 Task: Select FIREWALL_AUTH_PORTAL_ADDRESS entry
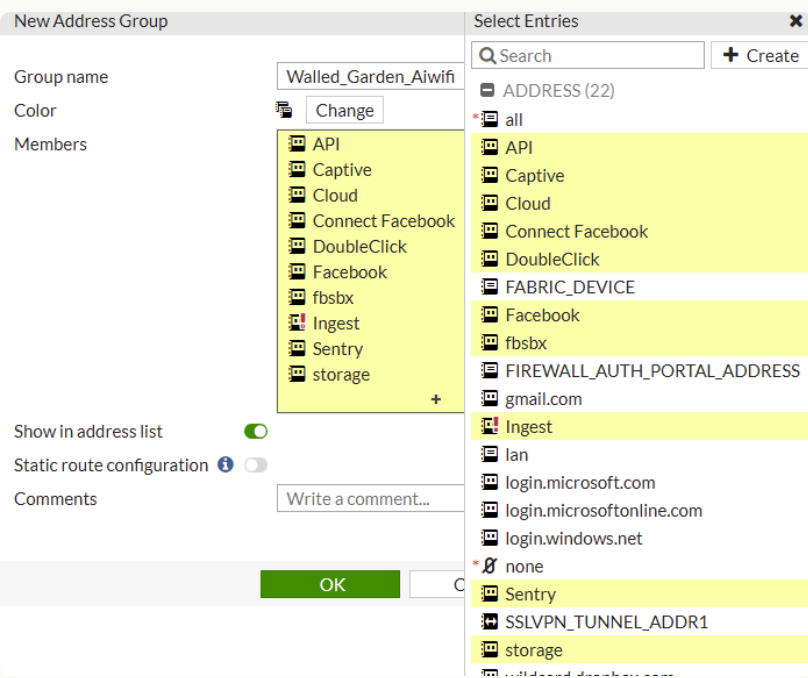coord(639,370)
